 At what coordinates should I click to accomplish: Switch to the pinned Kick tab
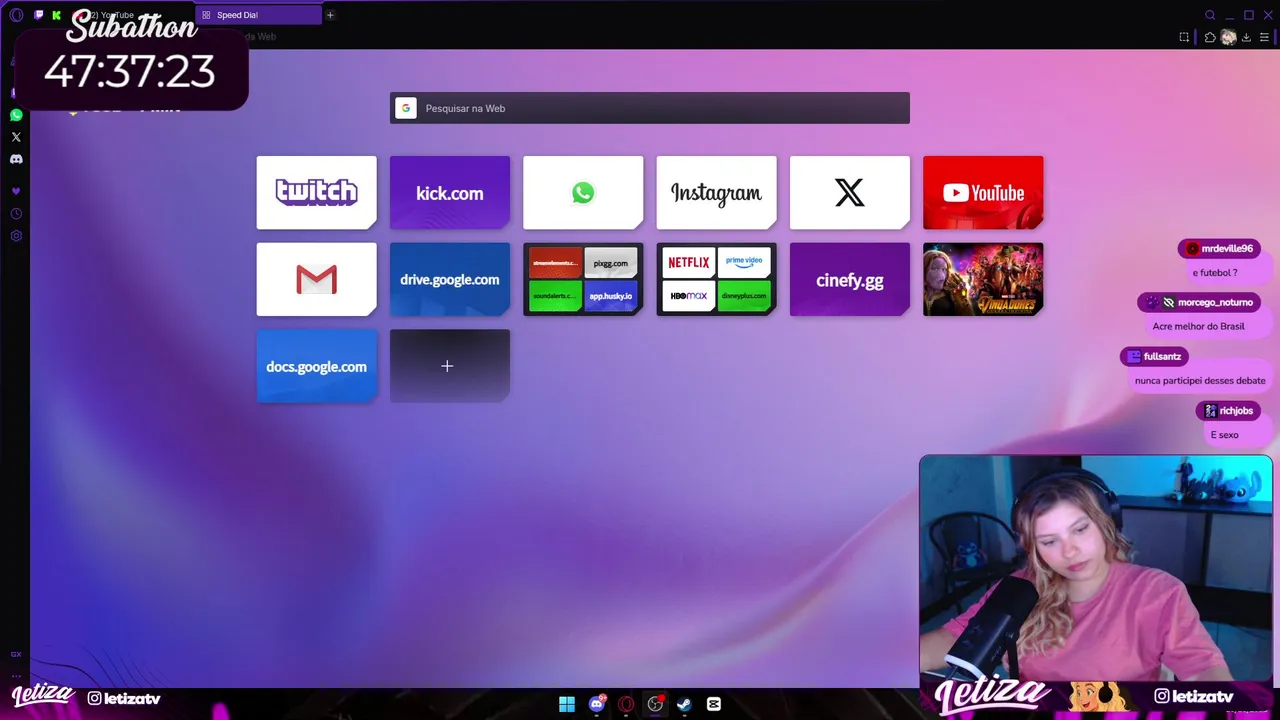click(56, 15)
